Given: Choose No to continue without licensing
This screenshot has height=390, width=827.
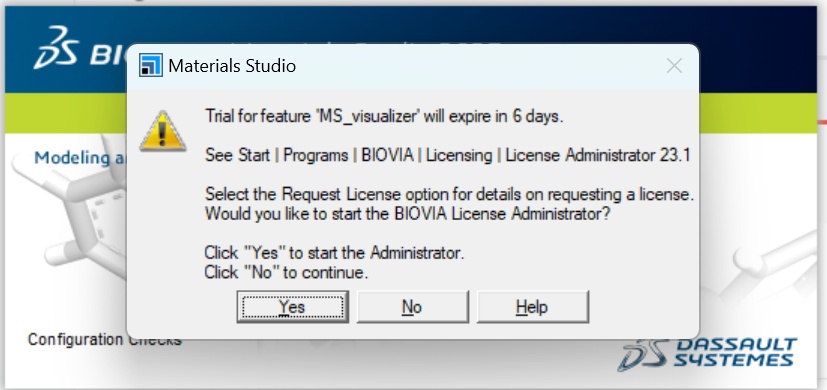Looking at the screenshot, I should (x=412, y=307).
